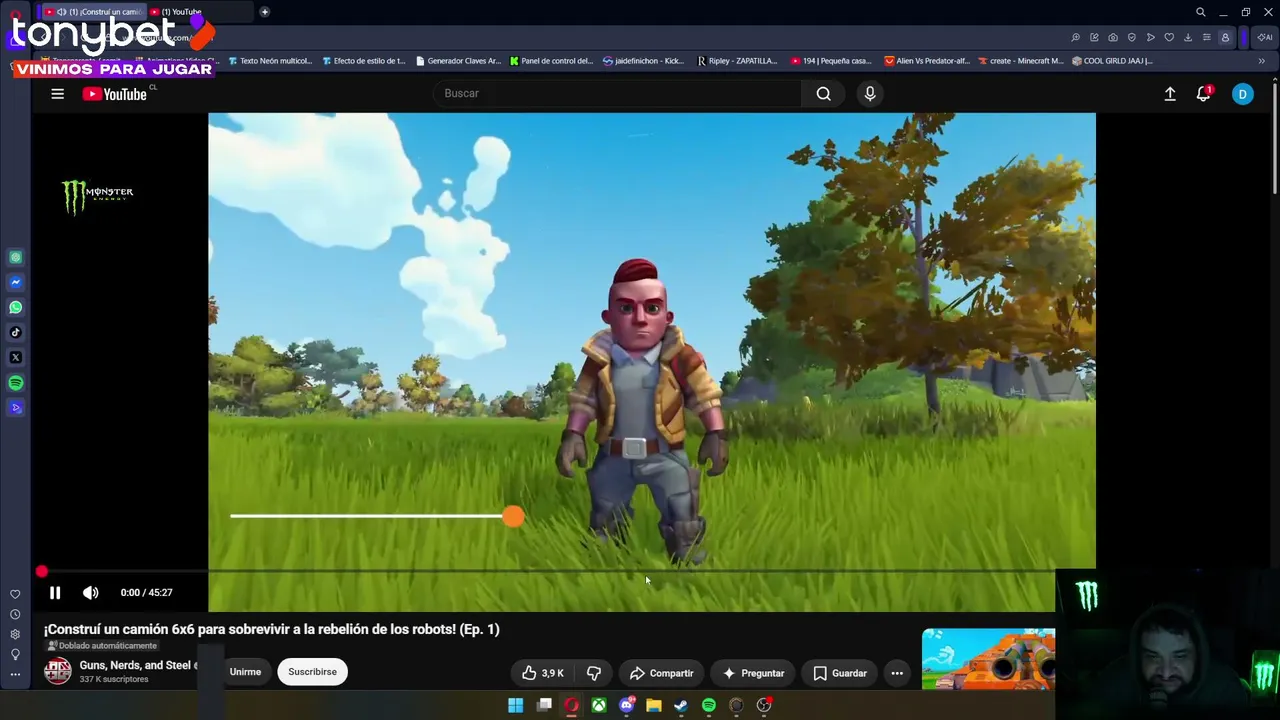Click the Buscar search field

click(617, 93)
